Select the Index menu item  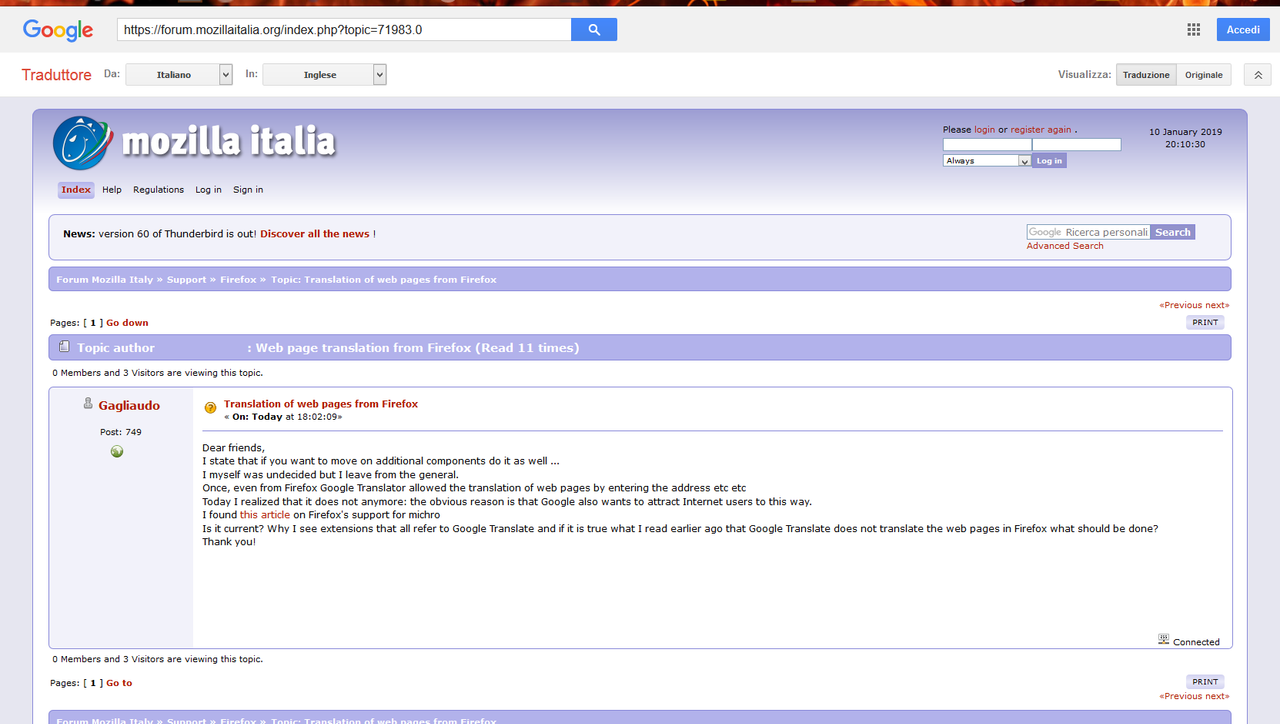point(76,190)
